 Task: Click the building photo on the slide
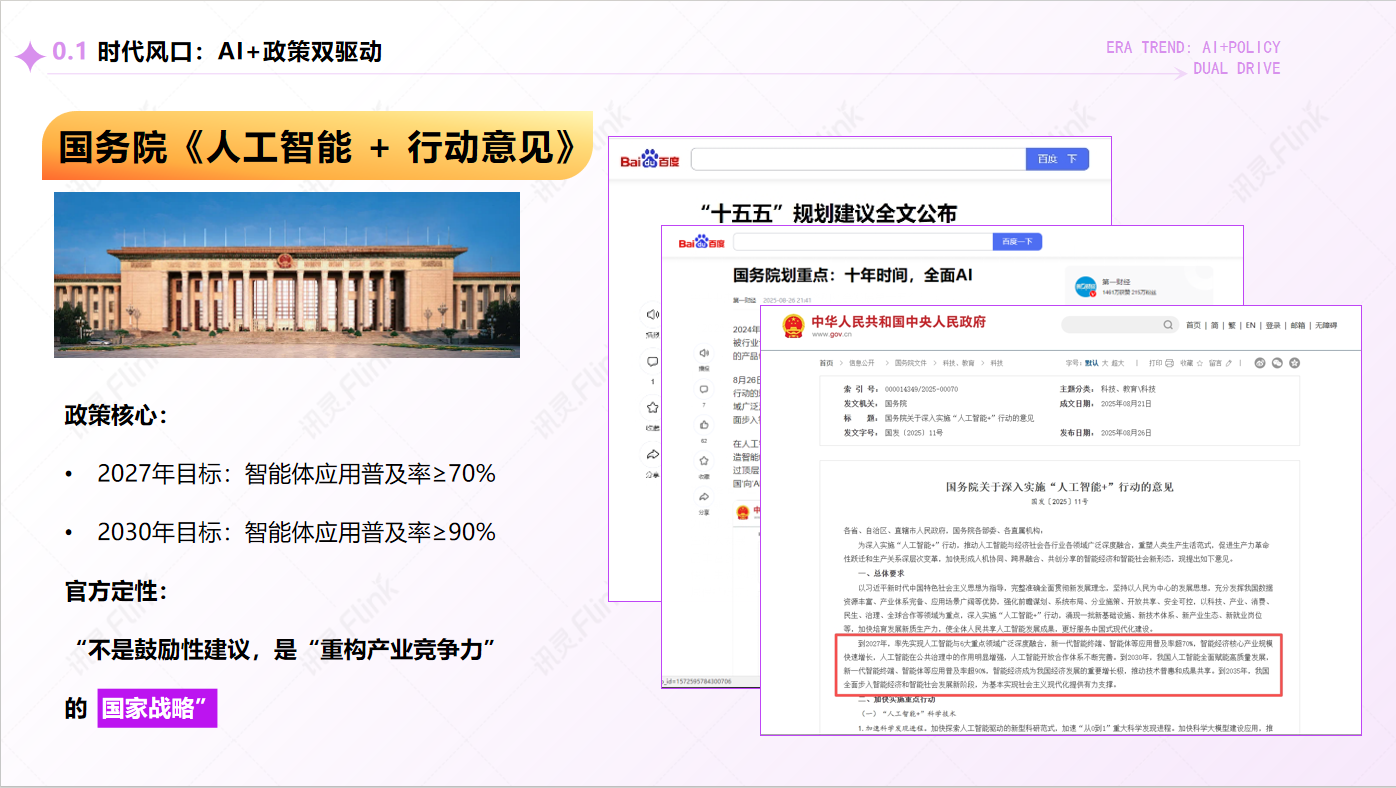coord(287,275)
